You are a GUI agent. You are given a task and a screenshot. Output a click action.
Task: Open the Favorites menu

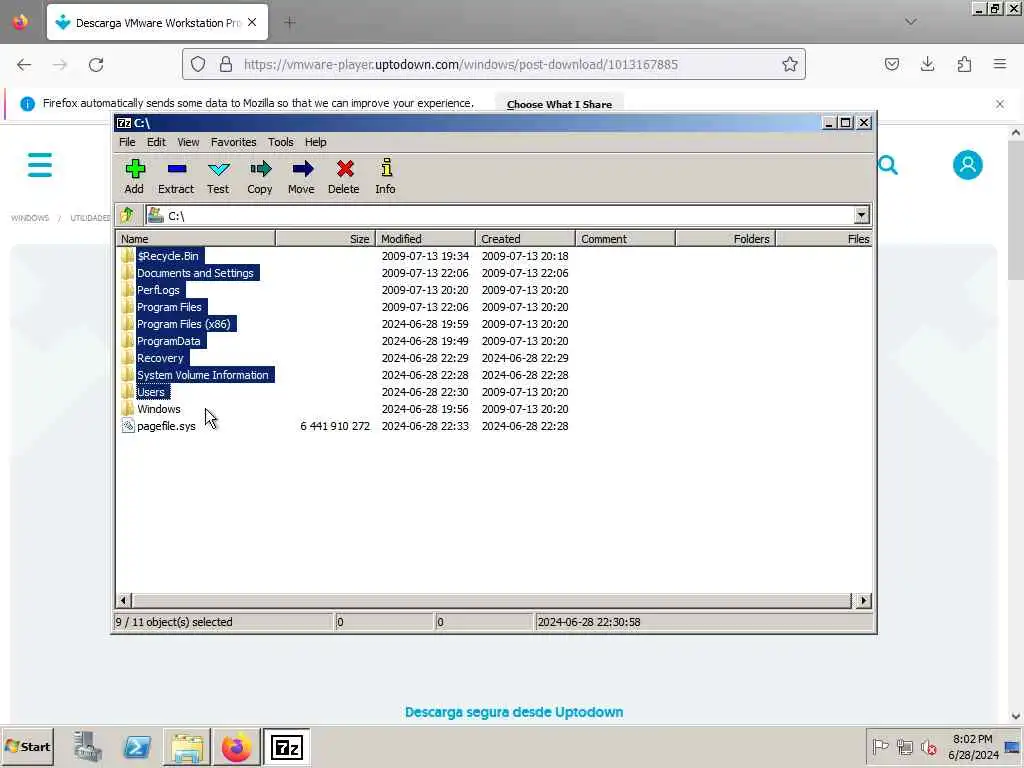coord(234,142)
